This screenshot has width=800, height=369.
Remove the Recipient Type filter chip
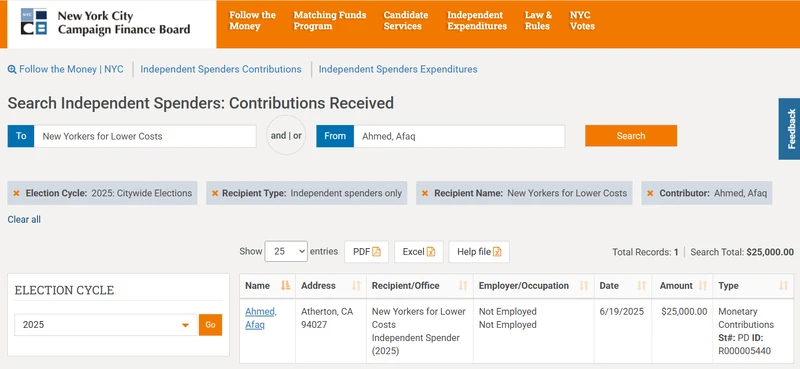tap(215, 193)
